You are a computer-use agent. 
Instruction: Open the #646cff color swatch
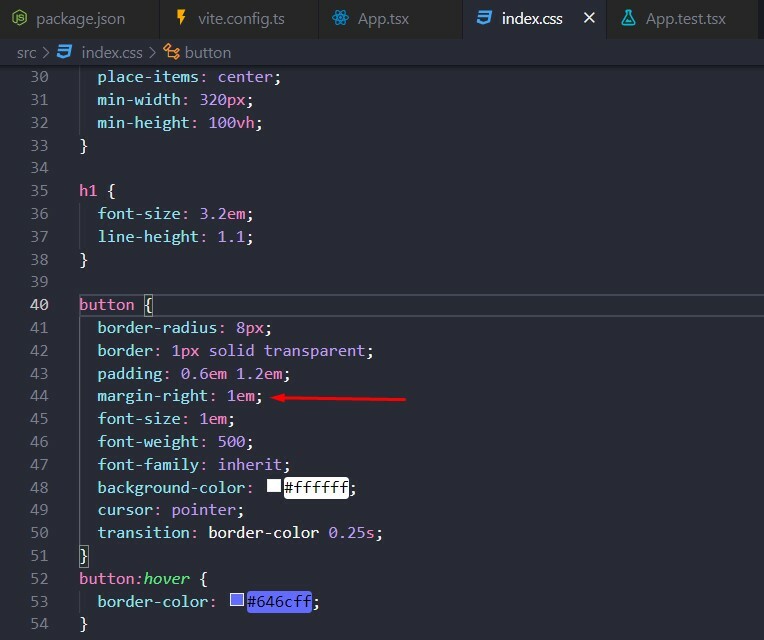pyautogui.click(x=237, y=600)
